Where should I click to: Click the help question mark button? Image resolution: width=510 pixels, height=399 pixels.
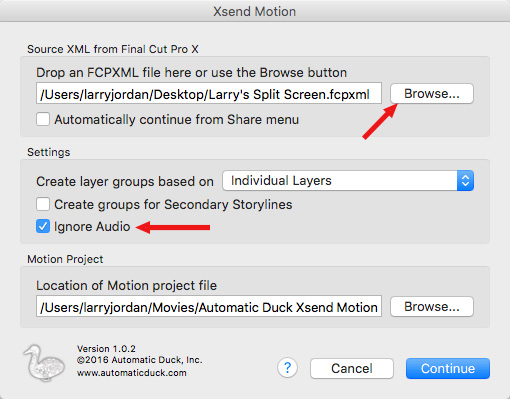[x=287, y=368]
